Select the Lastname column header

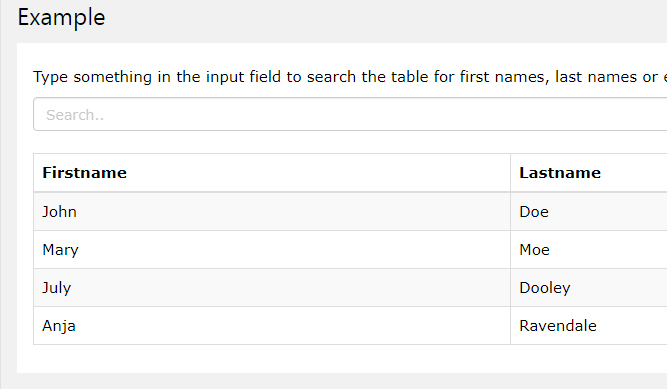pyautogui.click(x=589, y=173)
